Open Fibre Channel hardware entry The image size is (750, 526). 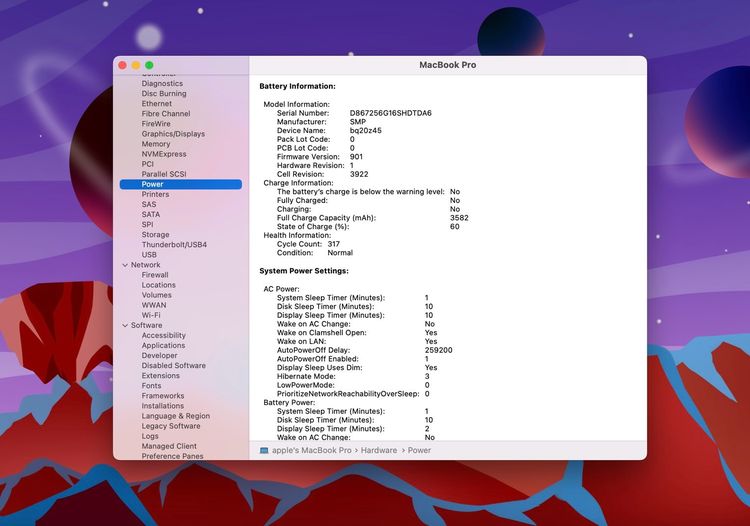tap(166, 113)
